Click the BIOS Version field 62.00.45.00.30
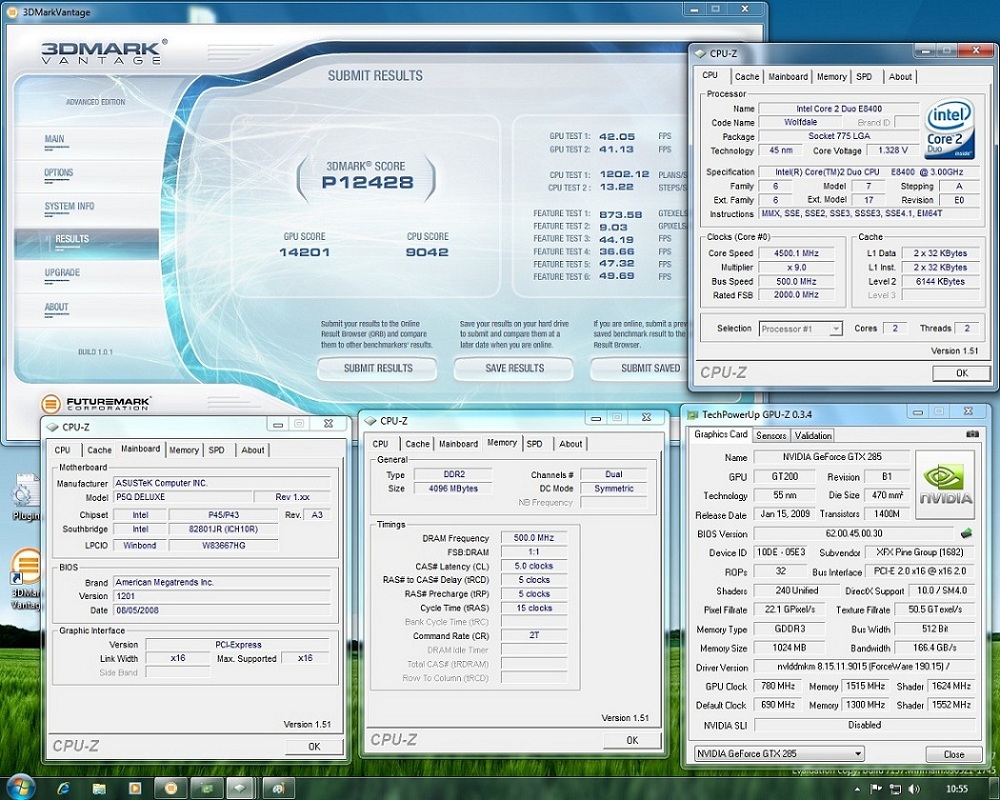The height and width of the screenshot is (800, 1000). [855, 533]
